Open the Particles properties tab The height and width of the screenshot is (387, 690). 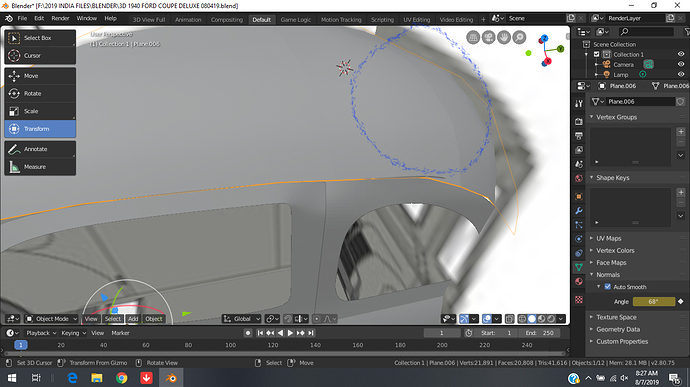click(x=579, y=225)
